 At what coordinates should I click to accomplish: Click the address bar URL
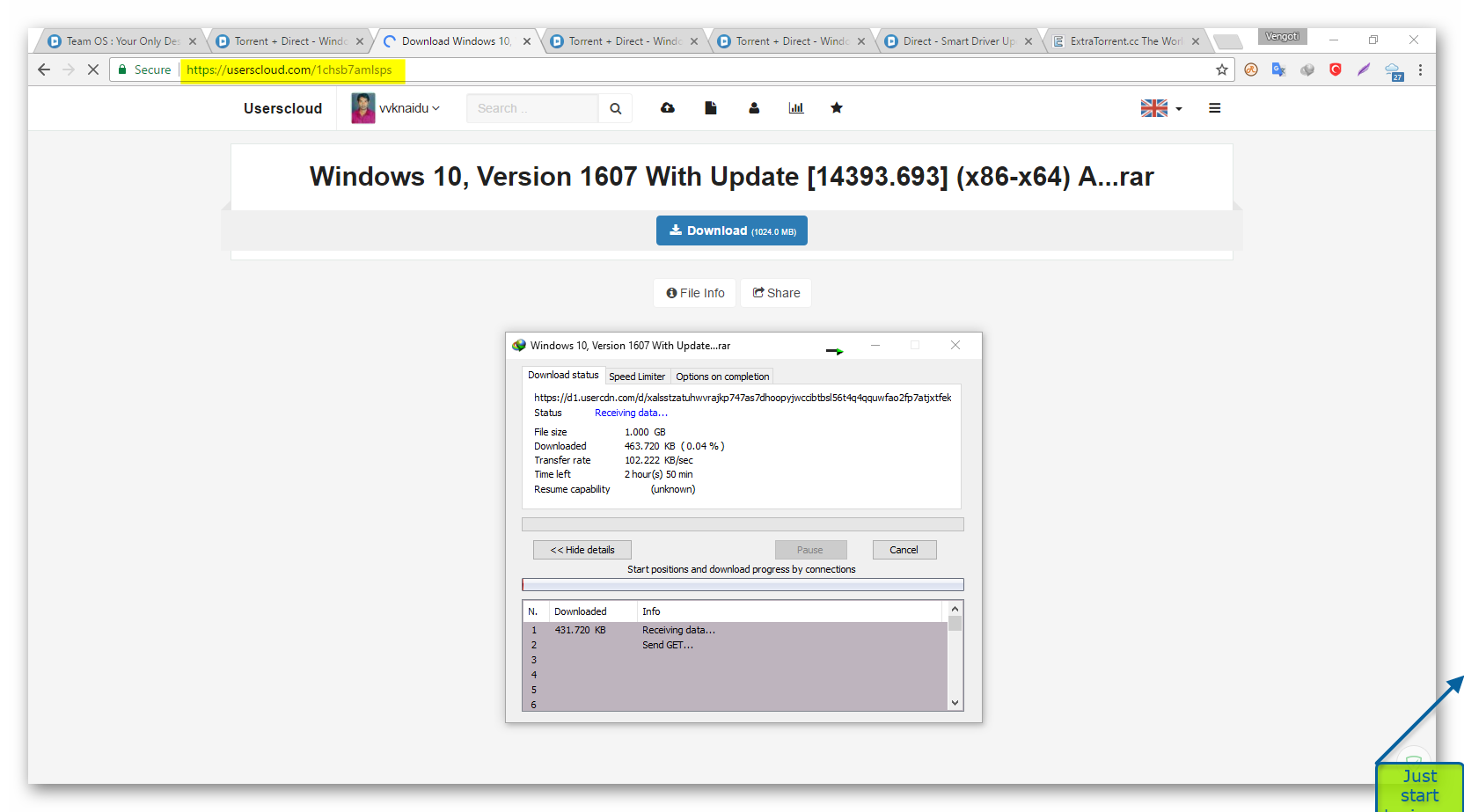(289, 69)
